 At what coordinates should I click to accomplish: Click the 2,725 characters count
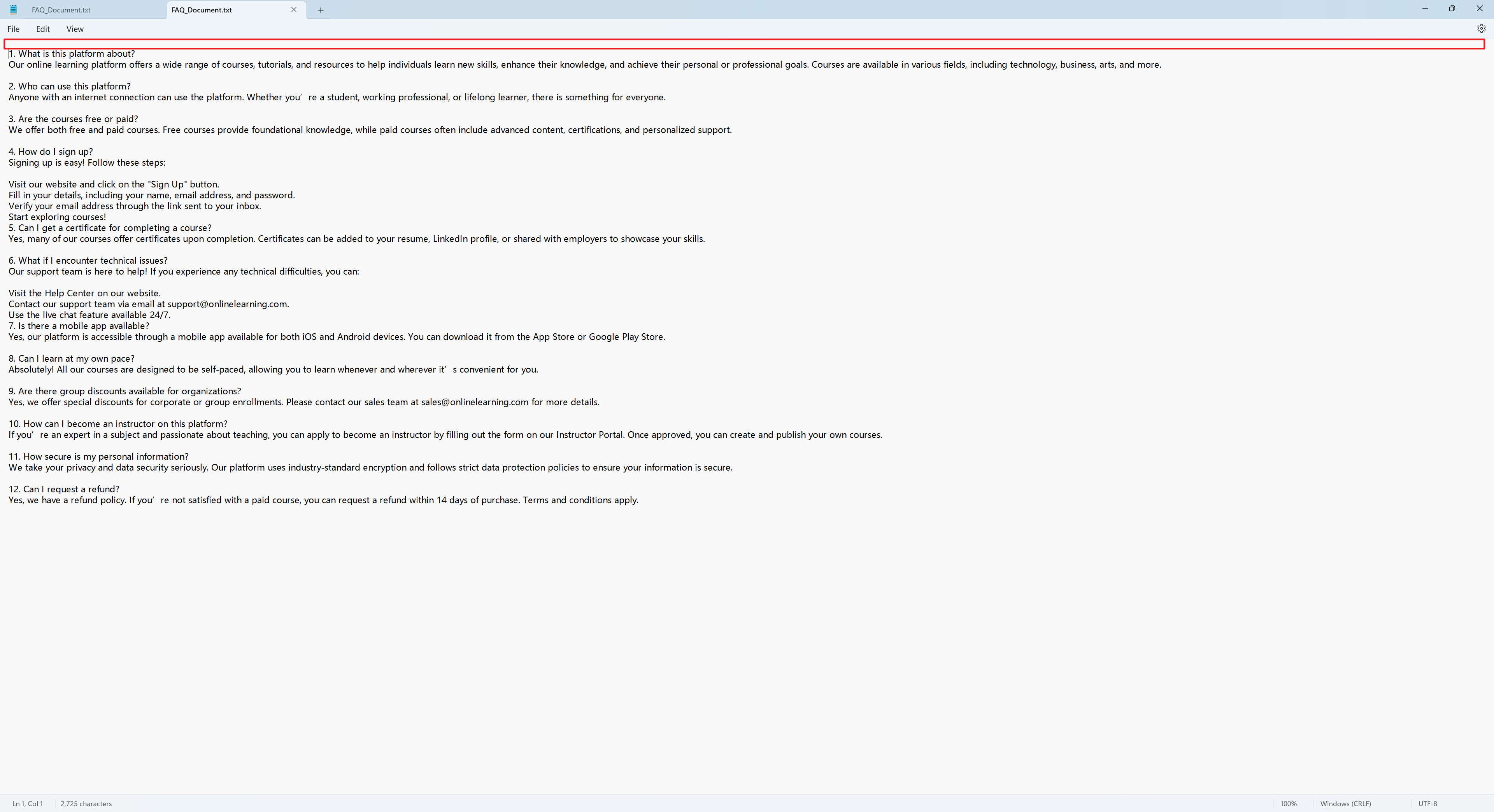coord(86,803)
